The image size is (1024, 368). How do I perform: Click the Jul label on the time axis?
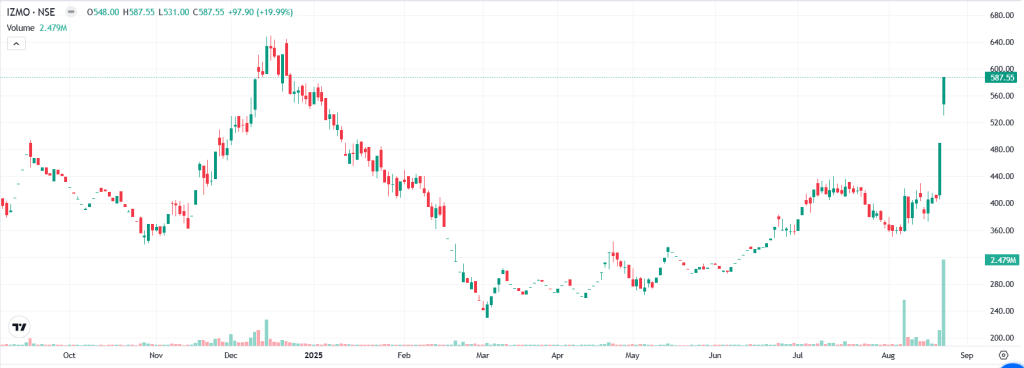click(x=797, y=356)
